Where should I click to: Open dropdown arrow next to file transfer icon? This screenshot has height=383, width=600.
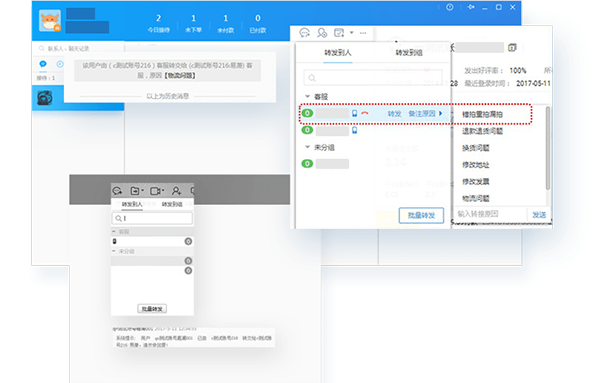tap(143, 191)
